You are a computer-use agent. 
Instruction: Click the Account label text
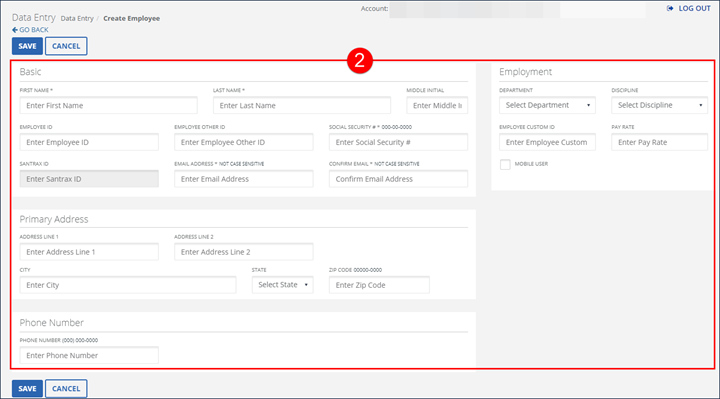374,8
